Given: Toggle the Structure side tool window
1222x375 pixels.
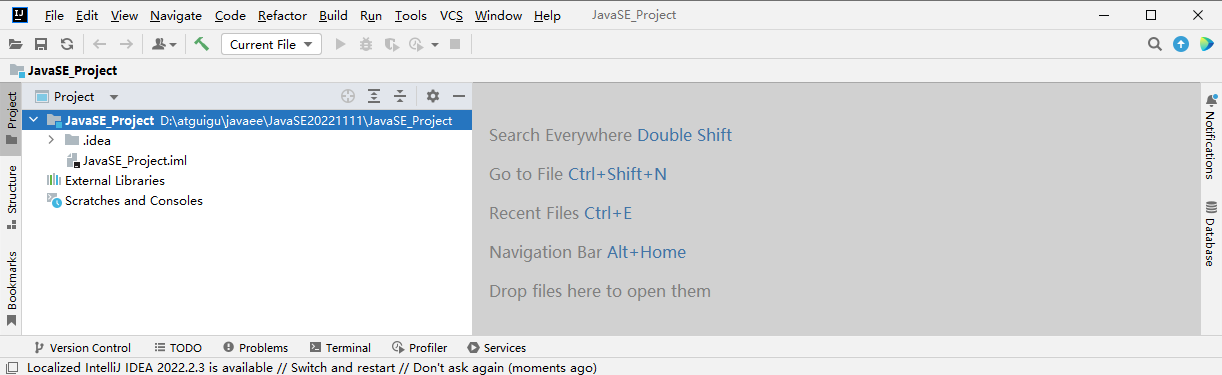Looking at the screenshot, I should (x=12, y=197).
